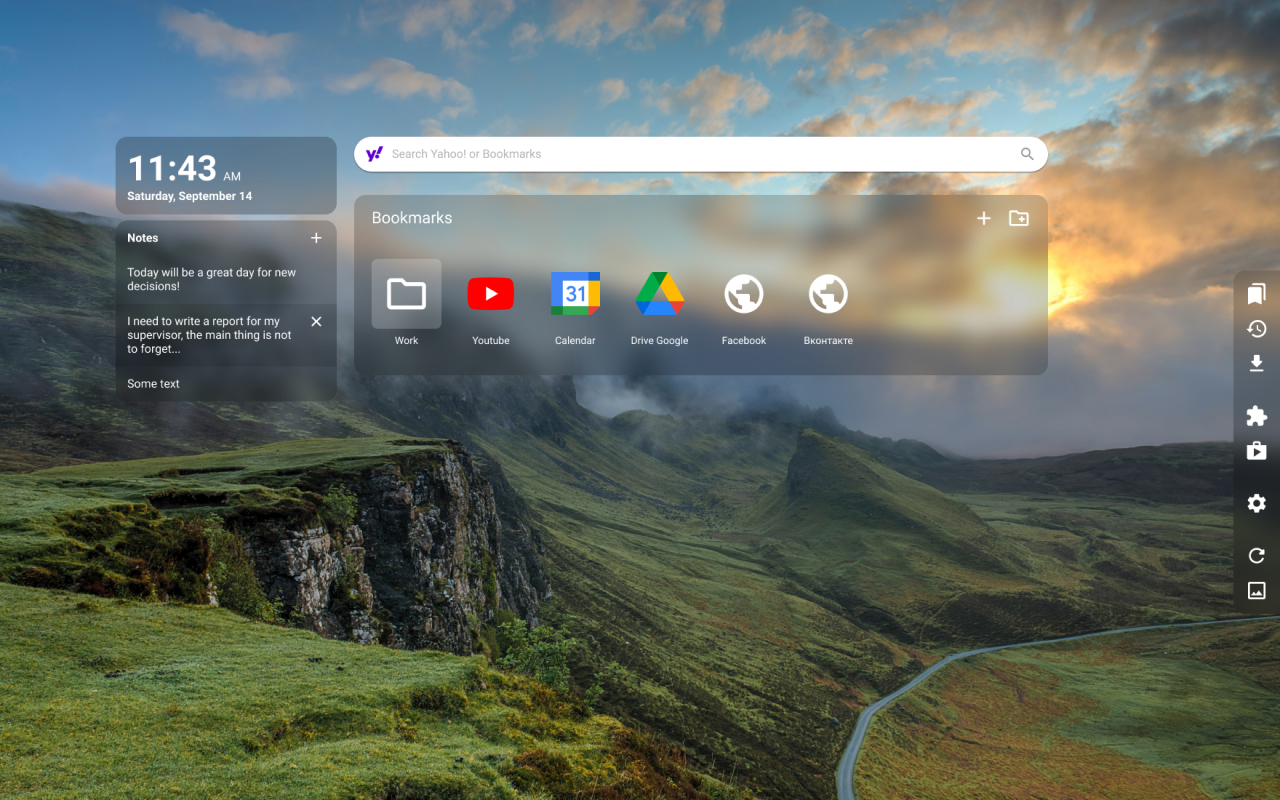This screenshot has width=1280, height=800.
Task: Click the Yahoo logo in search bar
Action: 374,154
